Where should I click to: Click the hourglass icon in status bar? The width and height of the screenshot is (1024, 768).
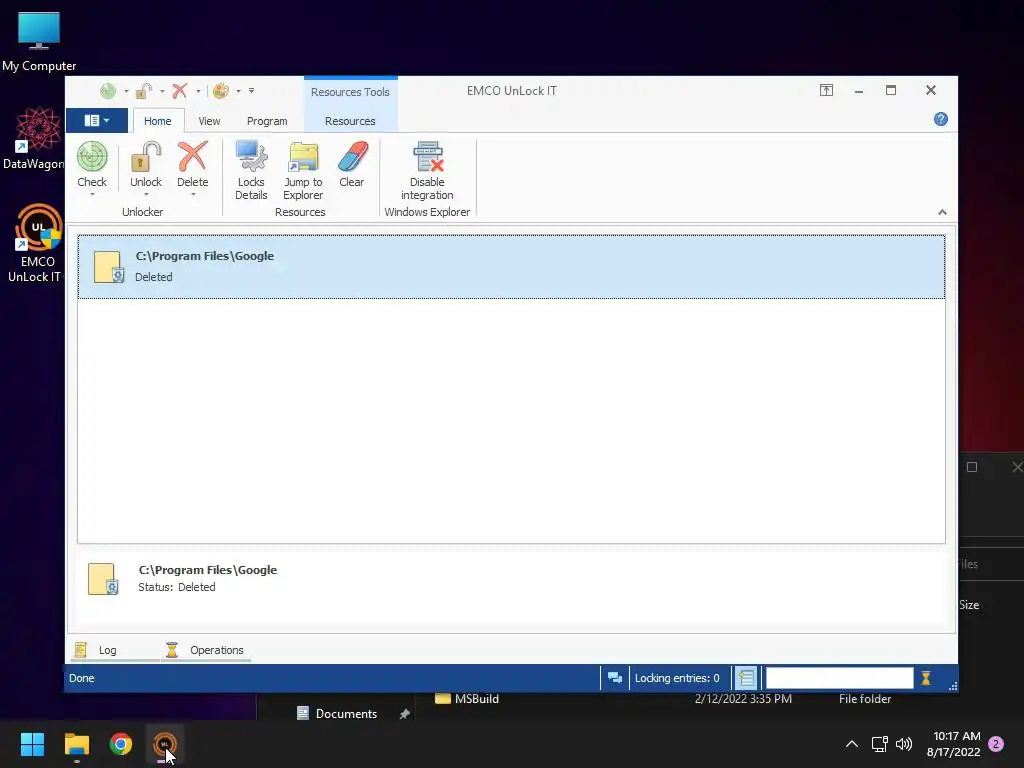tap(925, 678)
